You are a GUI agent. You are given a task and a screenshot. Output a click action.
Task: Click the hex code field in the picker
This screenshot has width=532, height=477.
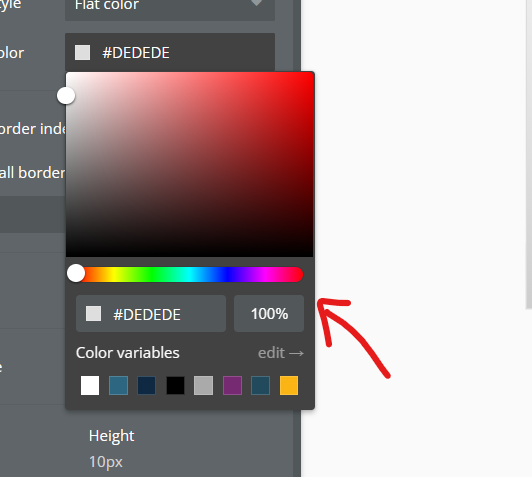[151, 313]
